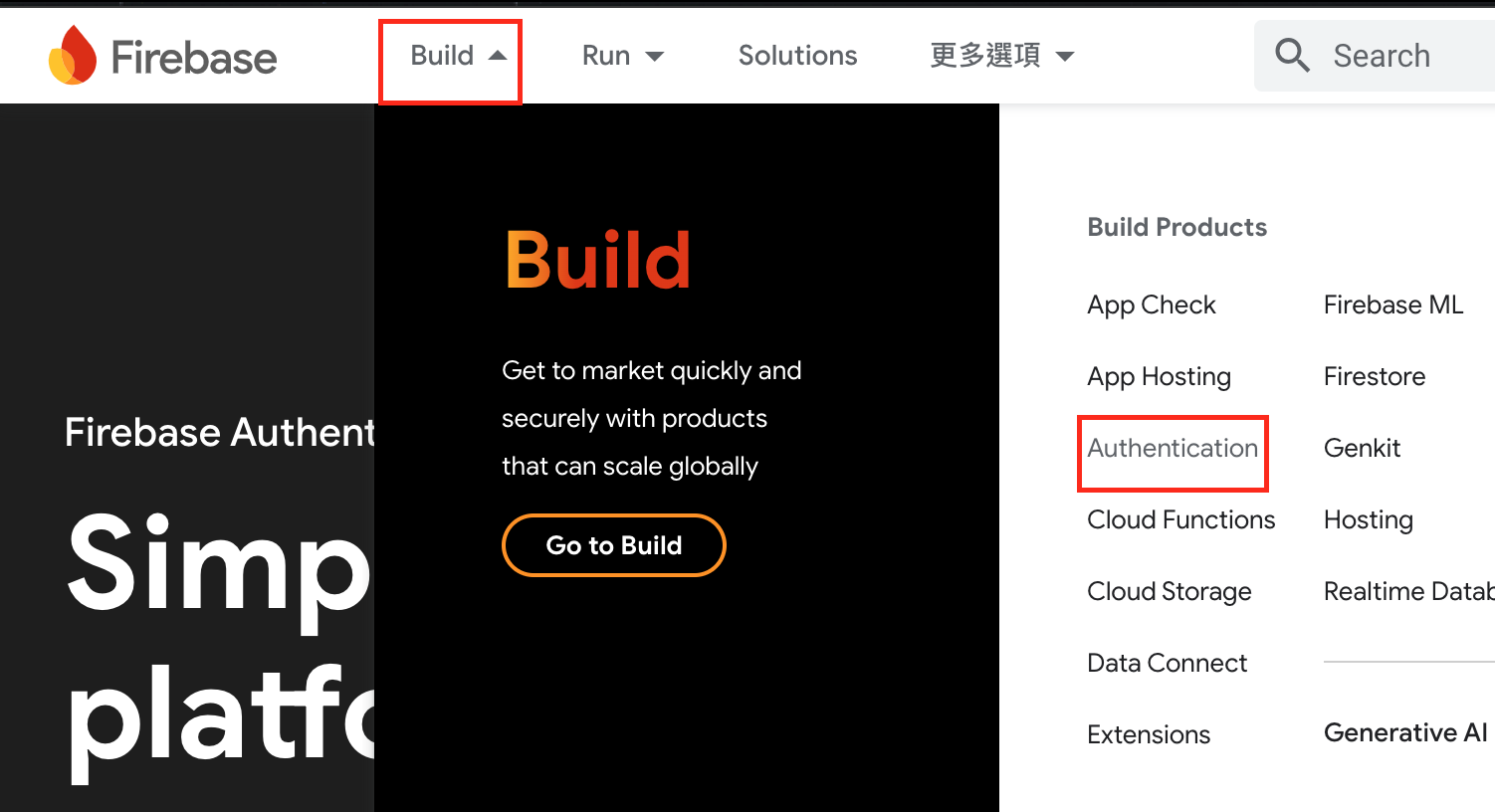Expand the 更多選項 dropdown arrow
Screen dimensions: 1495x812
pos(1065,57)
